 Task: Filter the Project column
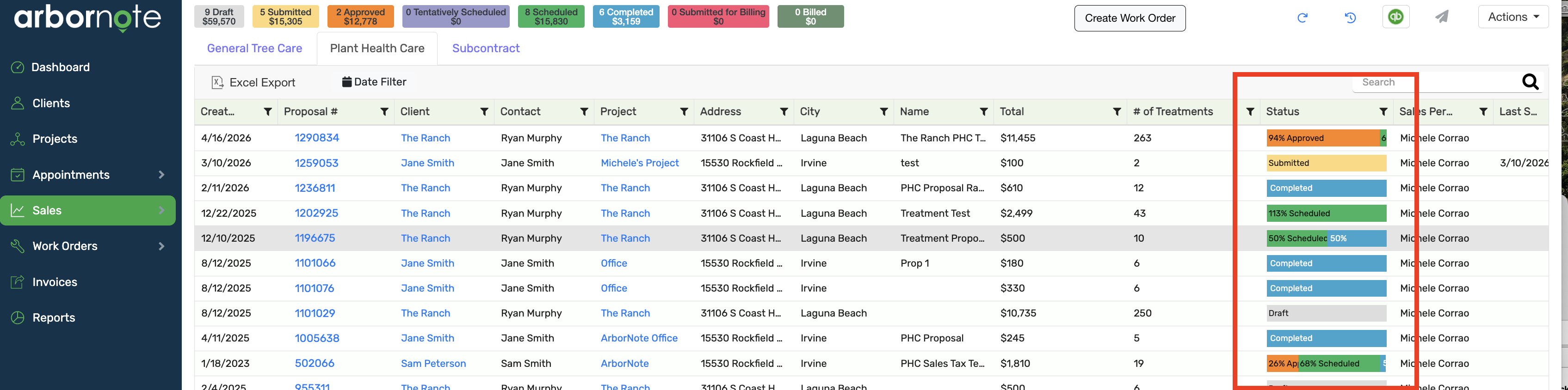click(x=684, y=111)
